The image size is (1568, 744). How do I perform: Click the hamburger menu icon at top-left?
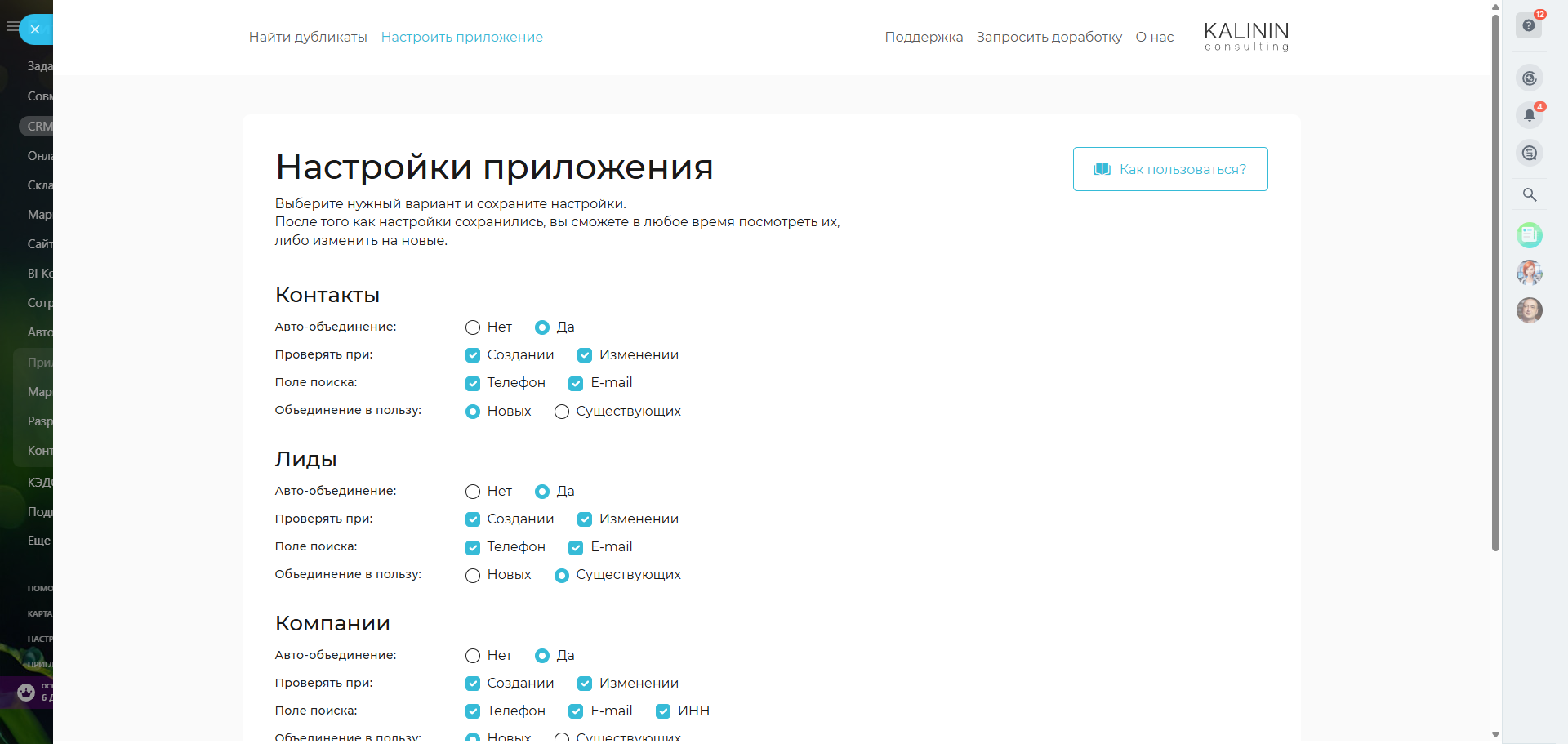click(x=12, y=27)
